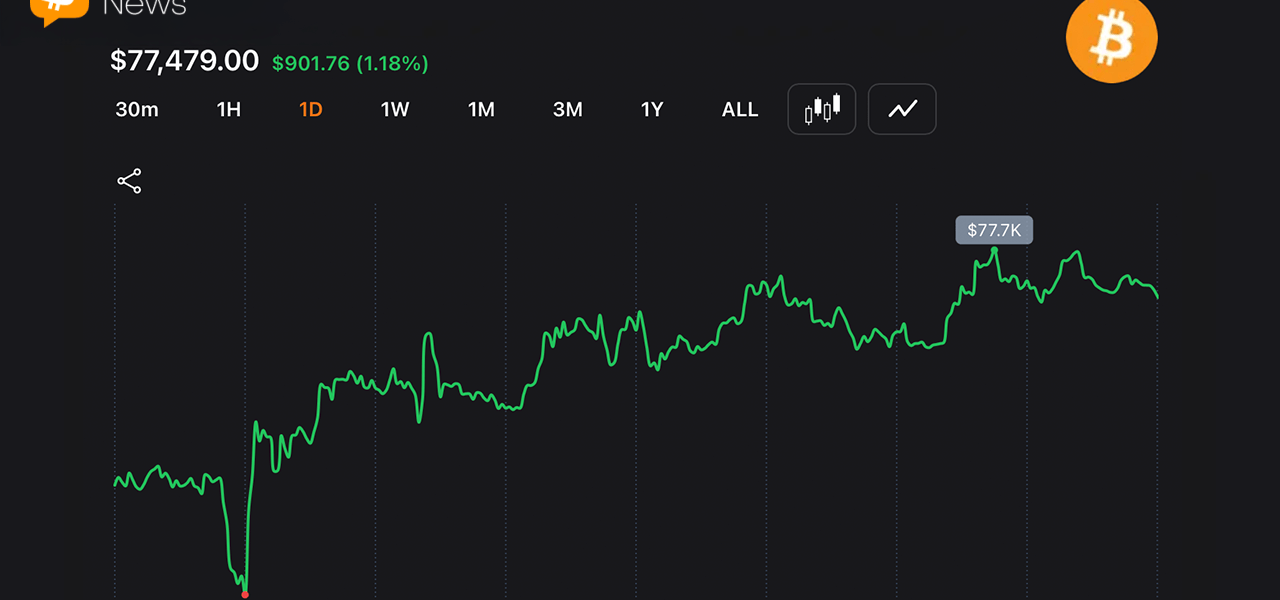1280x600 pixels.
Task: Click the $77,479.00 current price
Action: [x=185, y=61]
